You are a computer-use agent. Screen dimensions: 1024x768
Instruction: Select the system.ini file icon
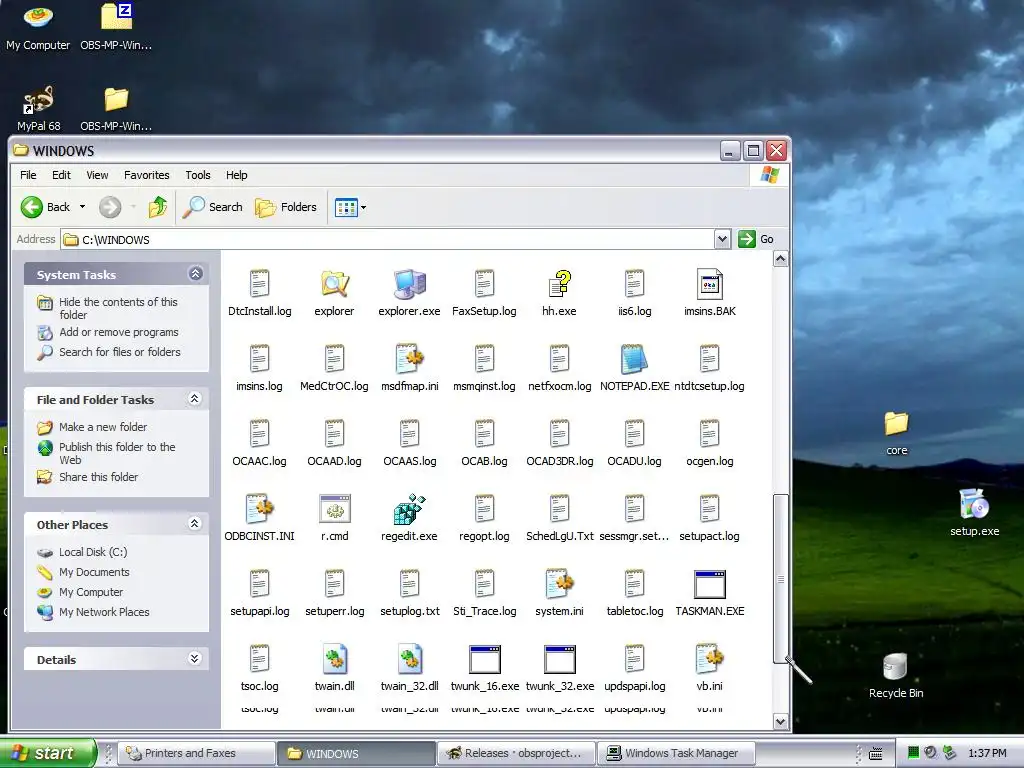point(559,584)
